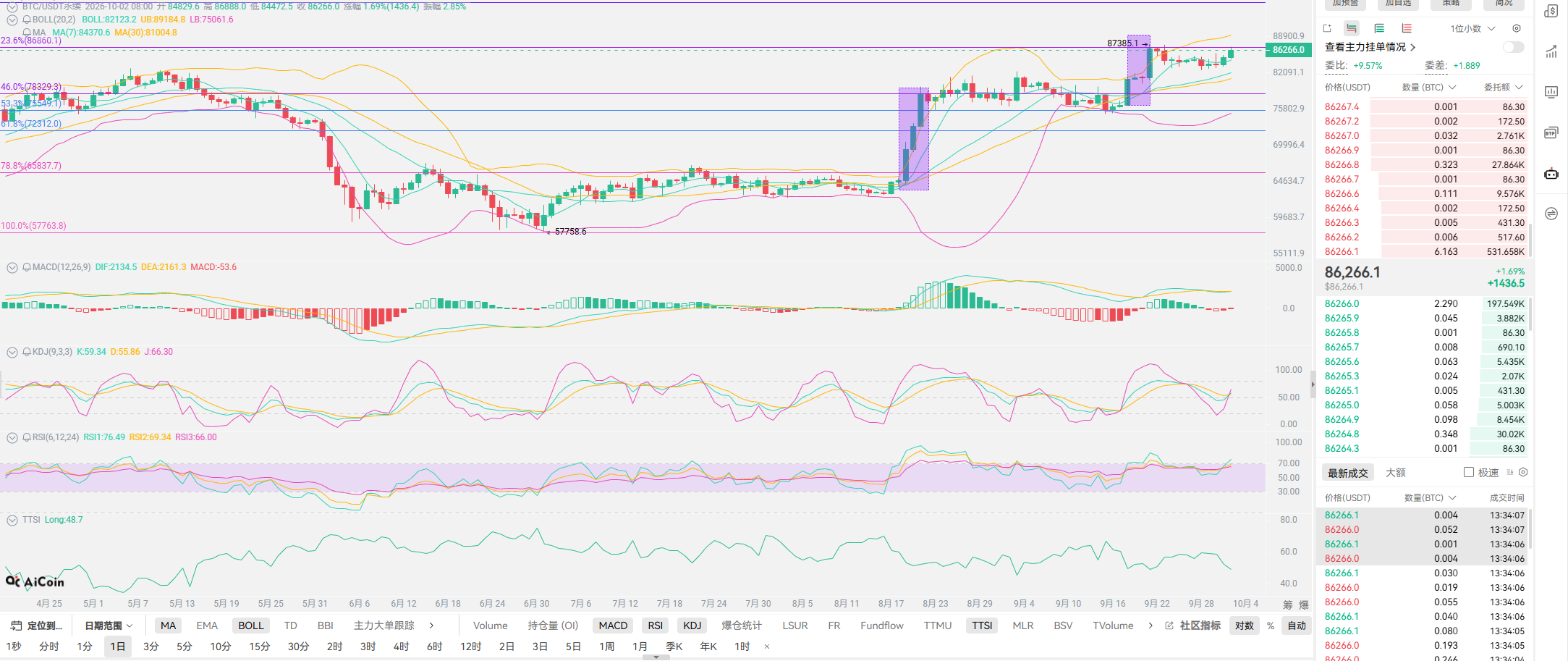Toggle the 对数 logarithmic scale button

tap(1245, 626)
